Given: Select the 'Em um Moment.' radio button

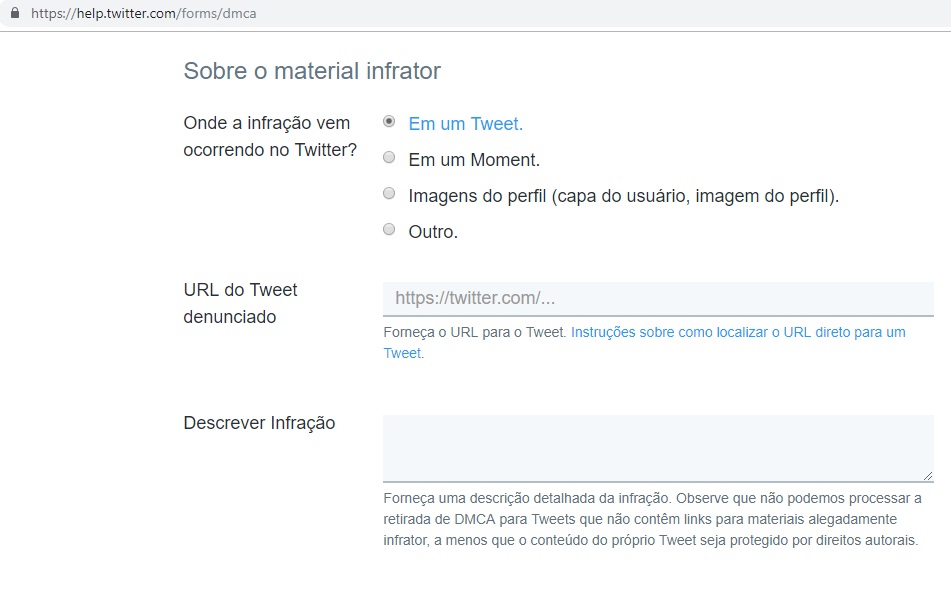Looking at the screenshot, I should tap(389, 158).
